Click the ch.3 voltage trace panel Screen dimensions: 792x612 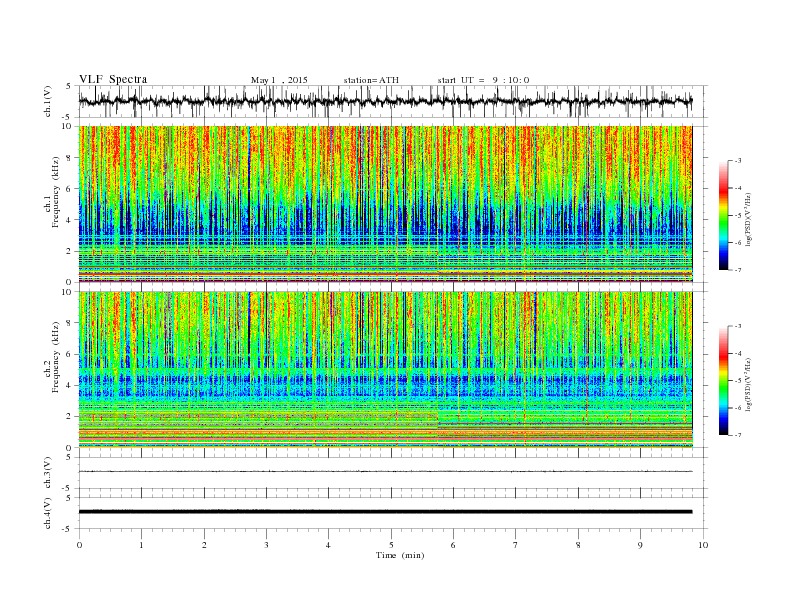click(393, 473)
